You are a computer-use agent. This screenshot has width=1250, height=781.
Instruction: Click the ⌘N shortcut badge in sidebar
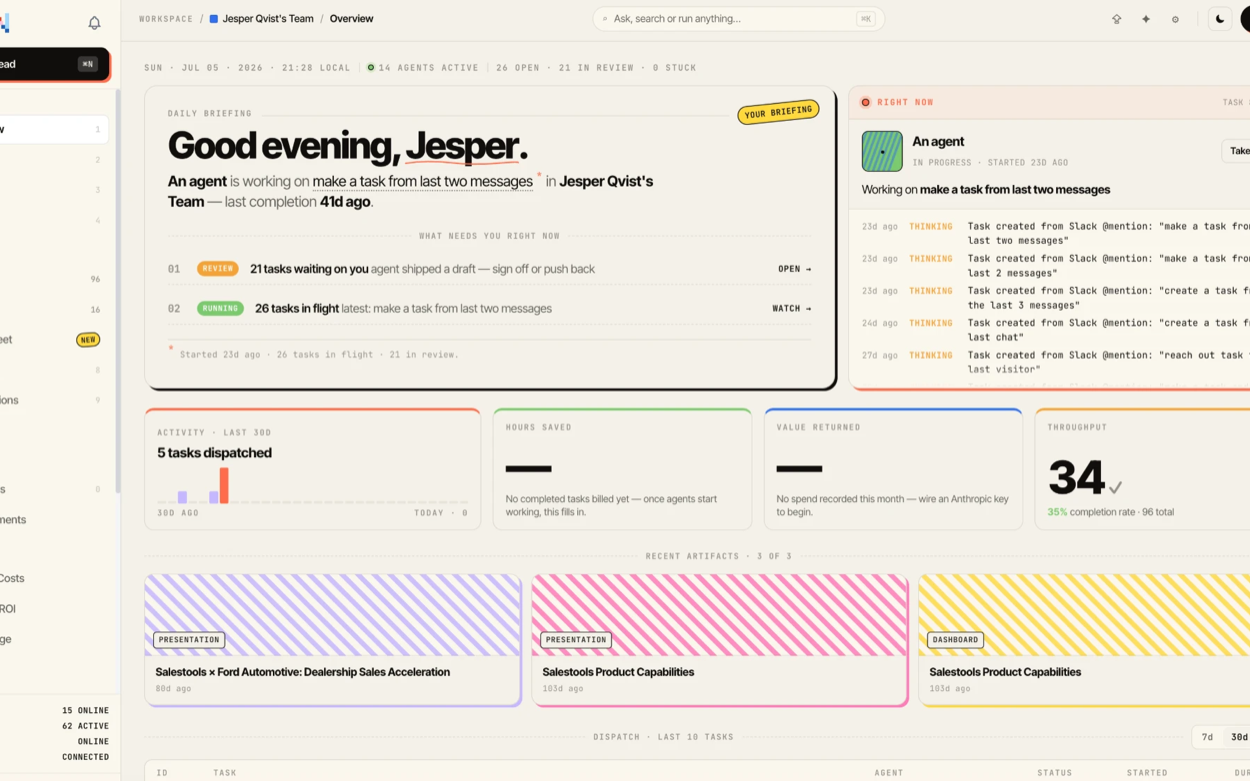88,64
